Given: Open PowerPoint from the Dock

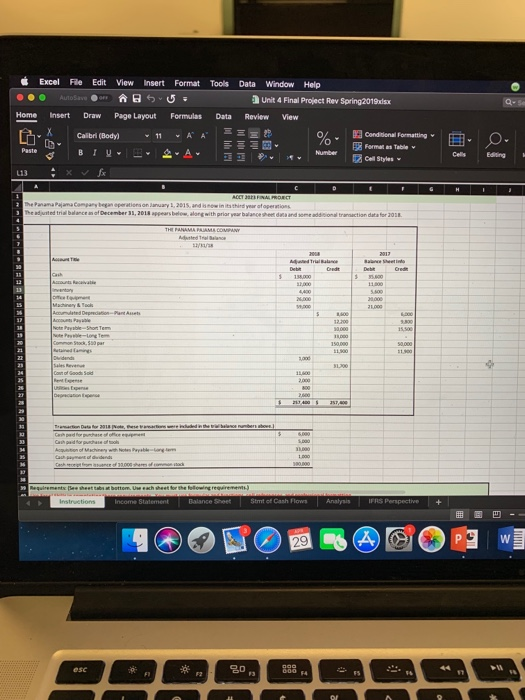Looking at the screenshot, I should tap(464, 539).
